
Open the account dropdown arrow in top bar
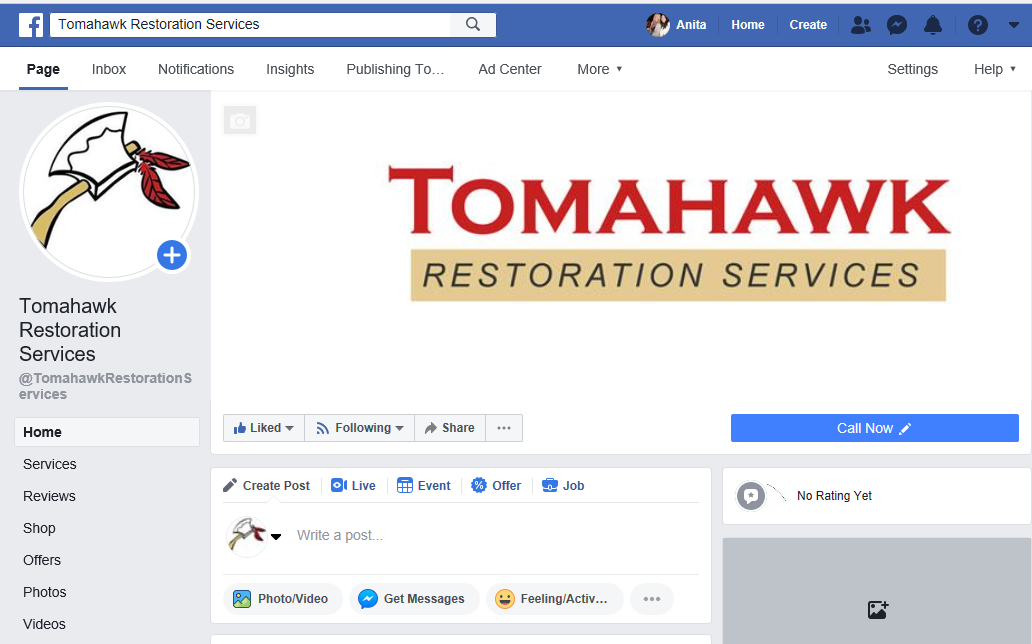[x=1014, y=25]
